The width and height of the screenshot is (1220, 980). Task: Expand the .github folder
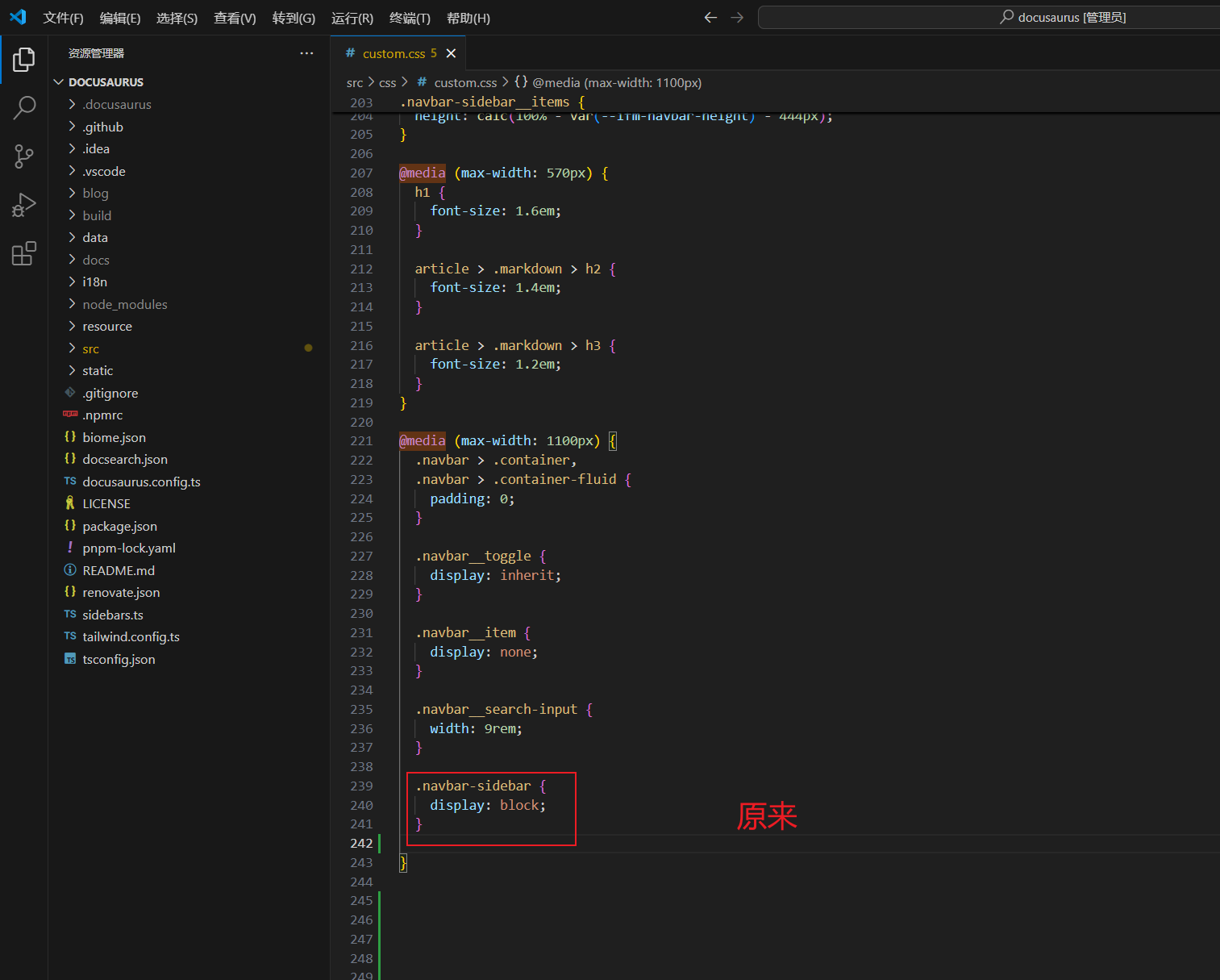(x=189, y=127)
